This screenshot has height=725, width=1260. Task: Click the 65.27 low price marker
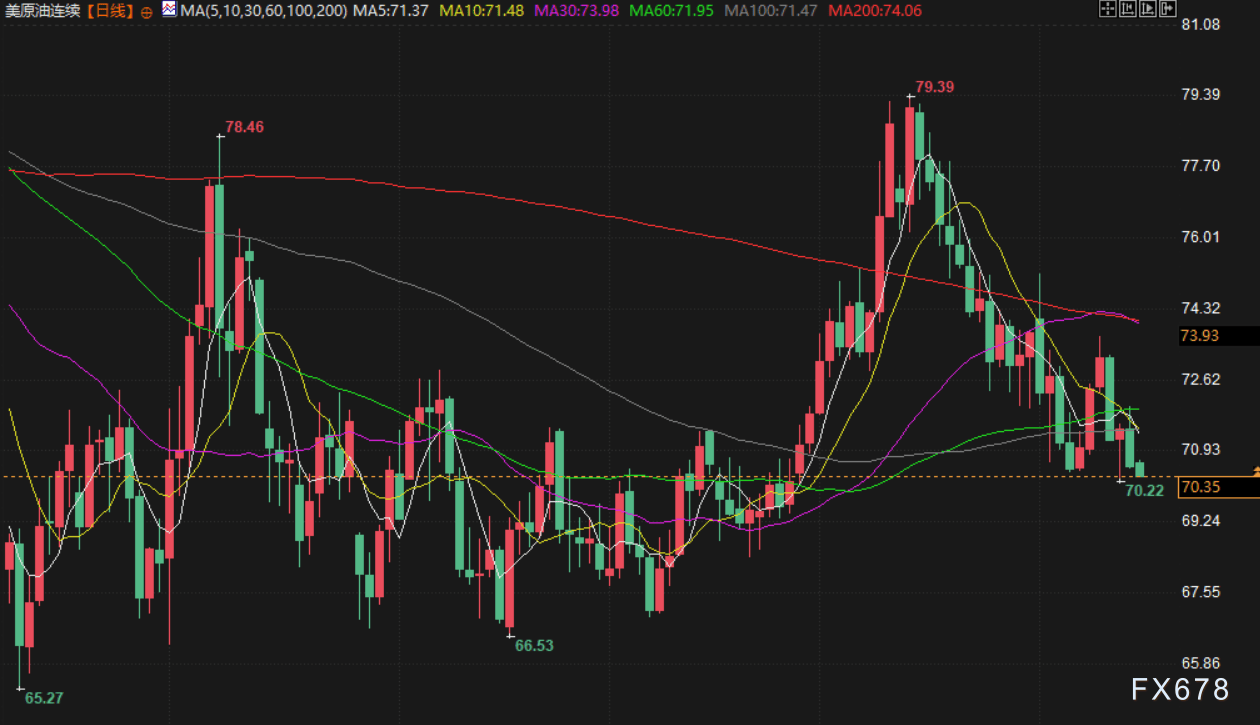(43, 698)
